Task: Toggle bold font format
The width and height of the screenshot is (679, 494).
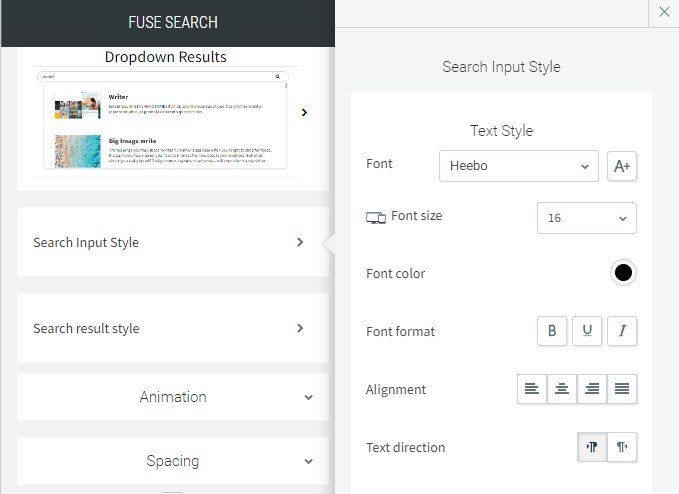Action: click(x=552, y=332)
